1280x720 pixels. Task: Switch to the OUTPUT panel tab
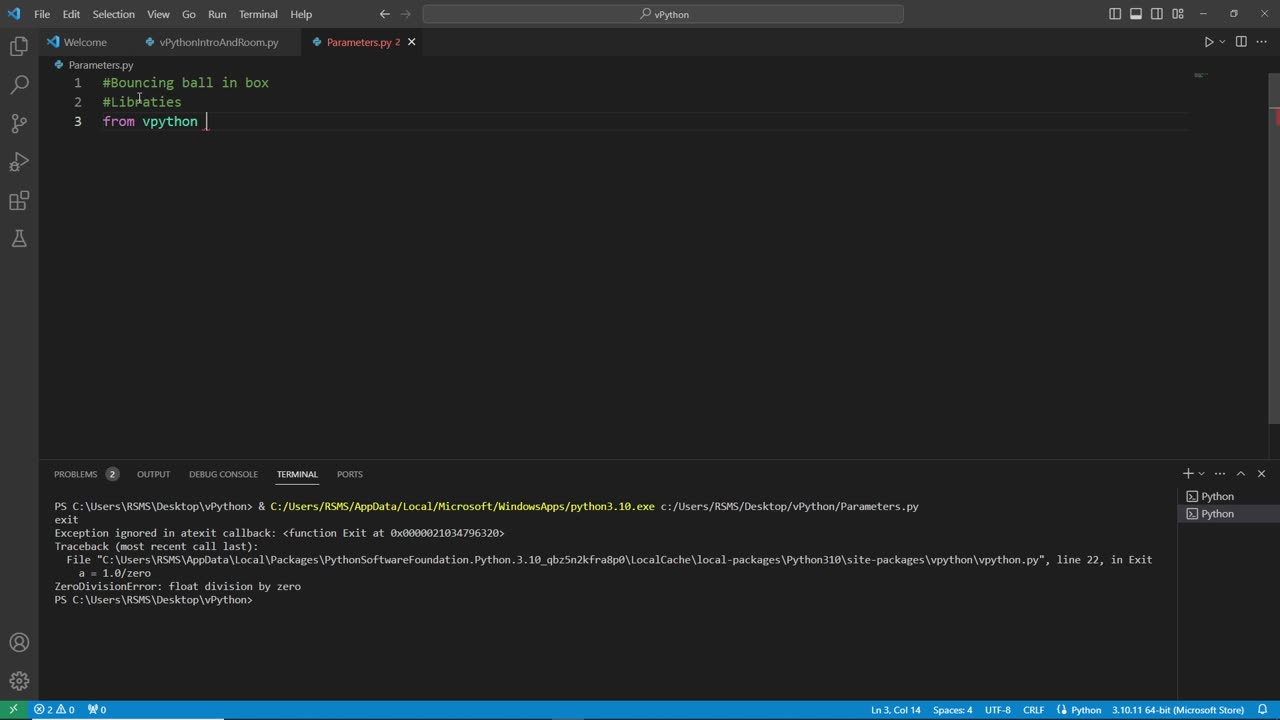pos(153,474)
